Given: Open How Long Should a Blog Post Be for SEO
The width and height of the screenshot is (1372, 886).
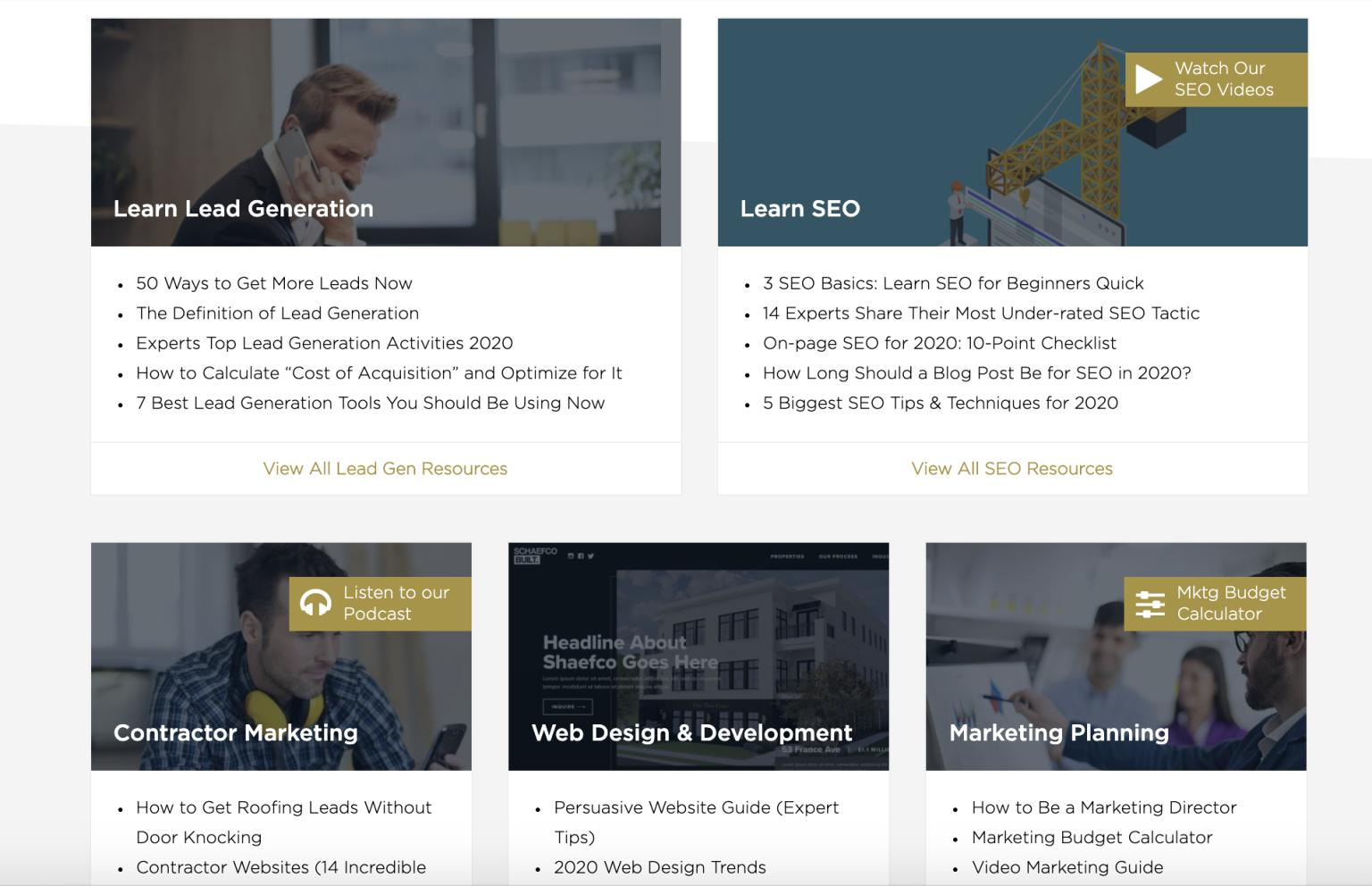Looking at the screenshot, I should pyautogui.click(x=976, y=373).
